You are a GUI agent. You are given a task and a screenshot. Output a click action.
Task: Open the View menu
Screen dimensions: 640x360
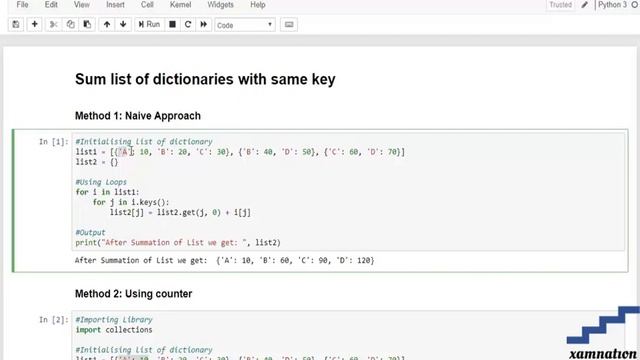(x=82, y=5)
